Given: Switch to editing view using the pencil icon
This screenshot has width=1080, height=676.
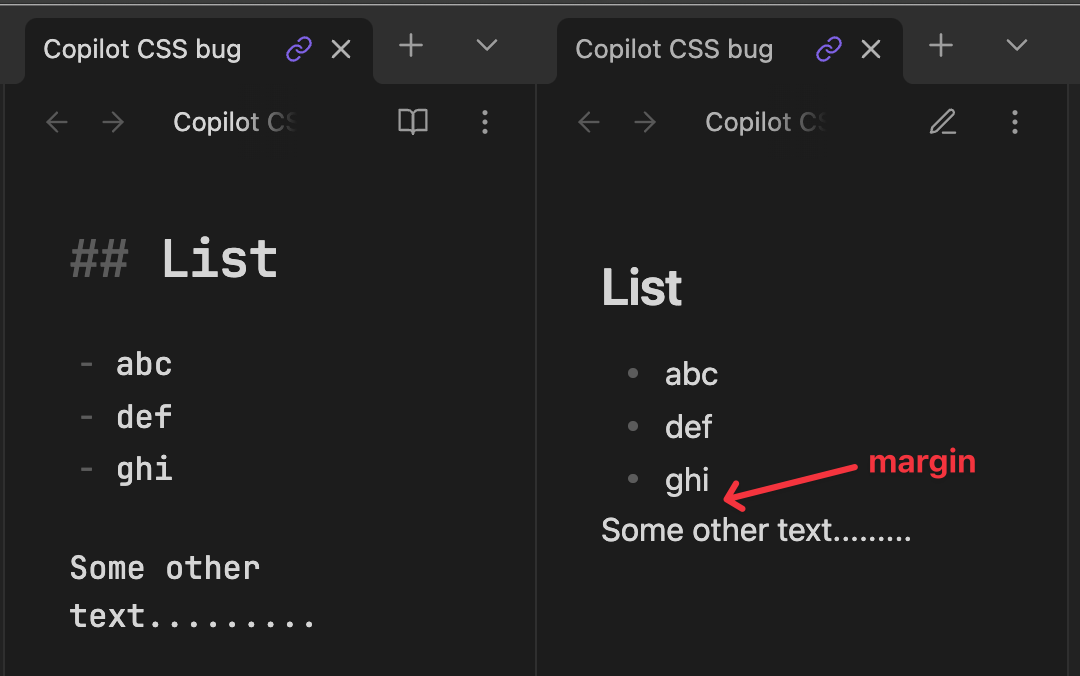Looking at the screenshot, I should click(x=943, y=122).
